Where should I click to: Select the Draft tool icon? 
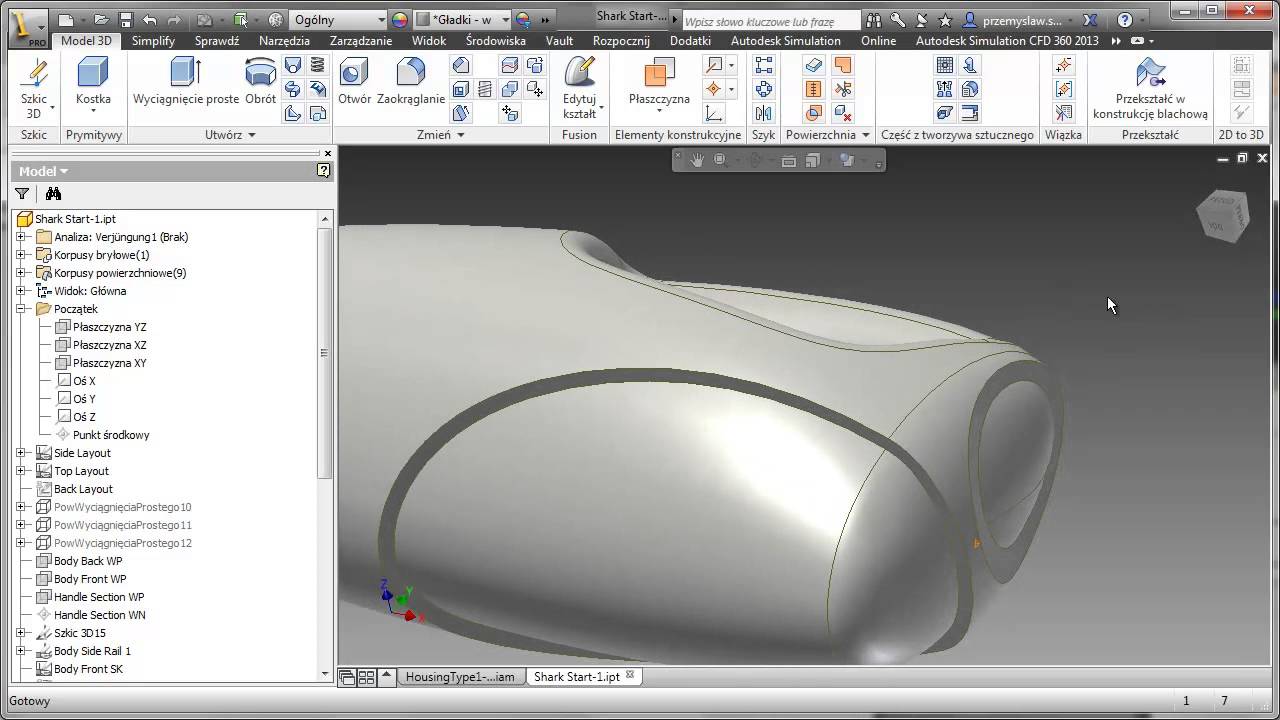click(461, 113)
